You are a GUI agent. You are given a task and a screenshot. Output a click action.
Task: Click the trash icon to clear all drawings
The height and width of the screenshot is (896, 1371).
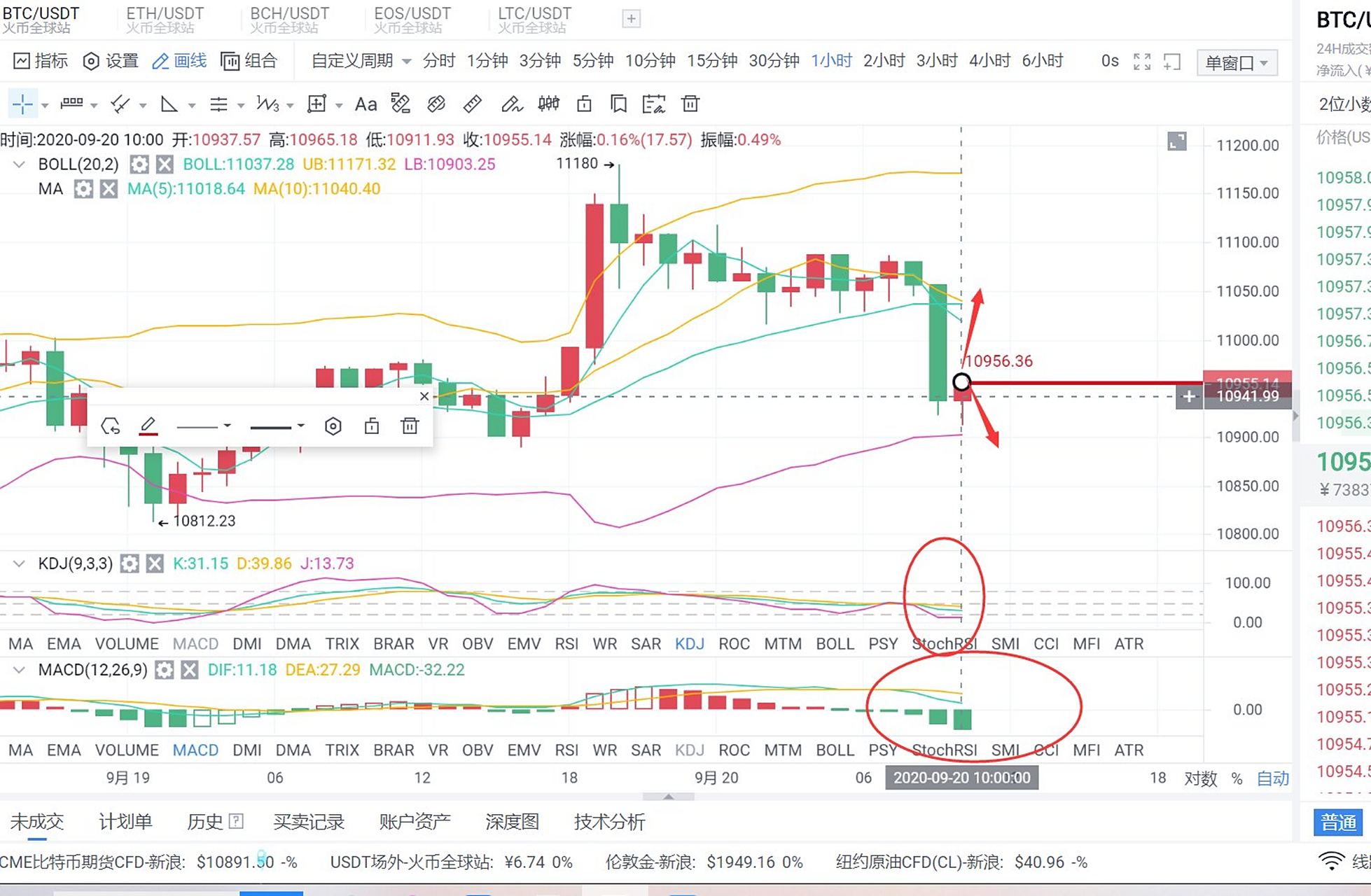[x=690, y=104]
